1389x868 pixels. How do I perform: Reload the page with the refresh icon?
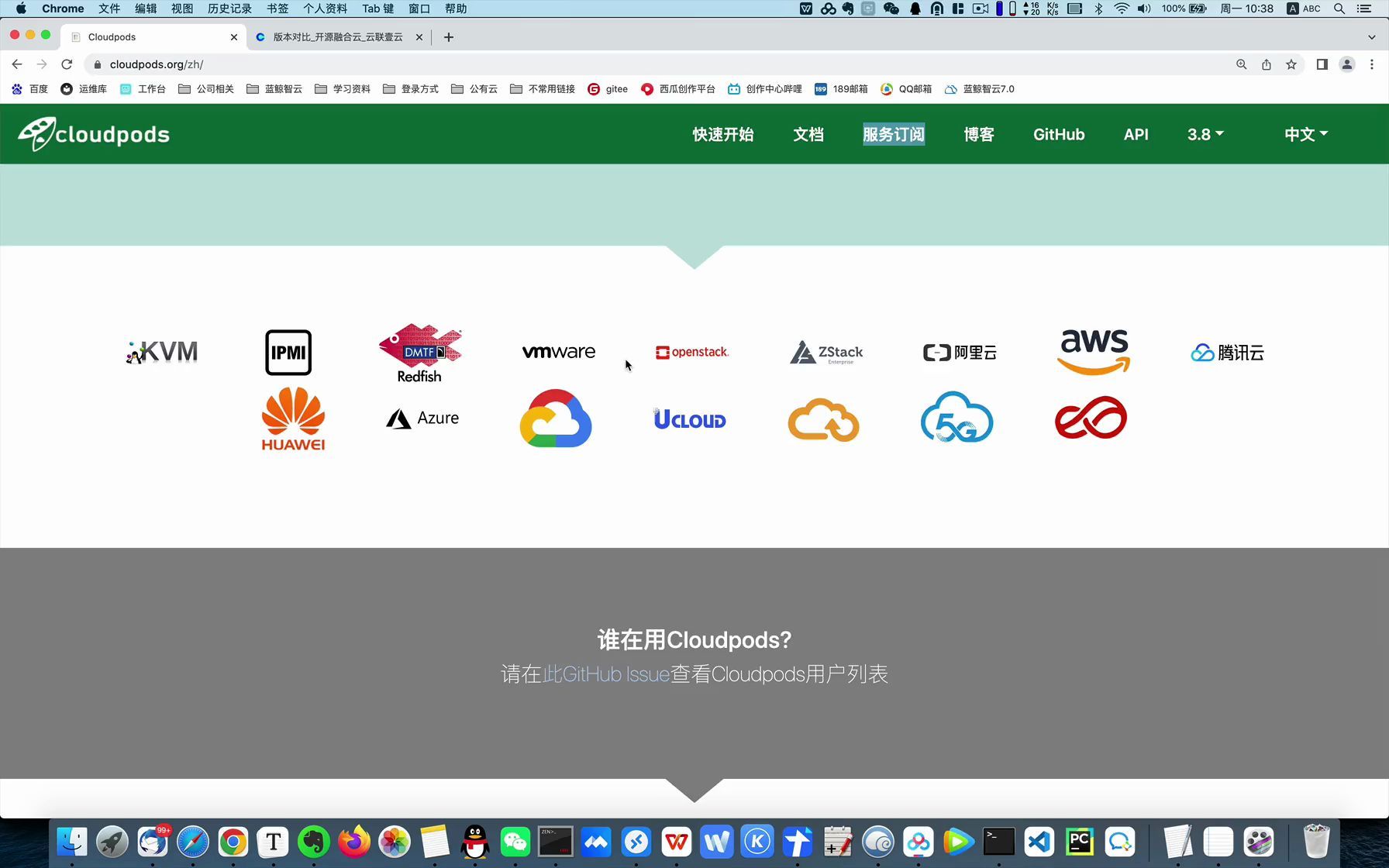(67, 64)
